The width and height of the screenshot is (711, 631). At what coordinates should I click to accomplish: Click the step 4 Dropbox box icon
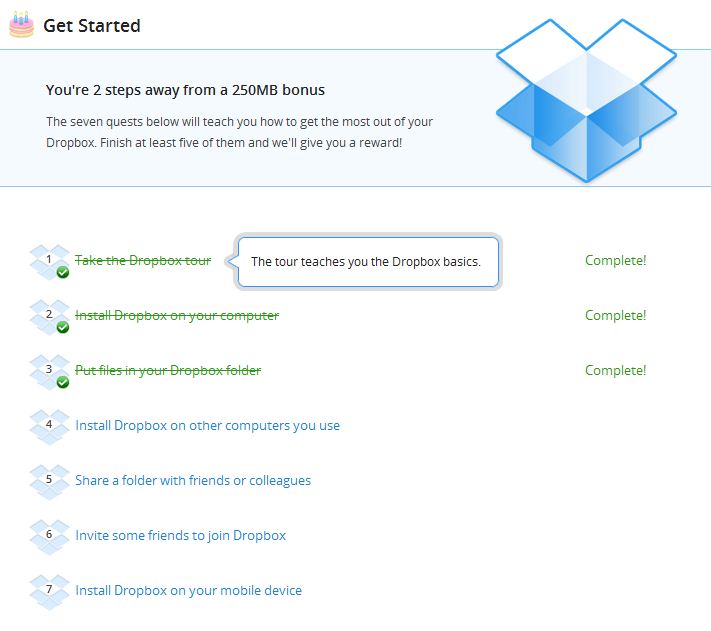pyautogui.click(x=49, y=427)
